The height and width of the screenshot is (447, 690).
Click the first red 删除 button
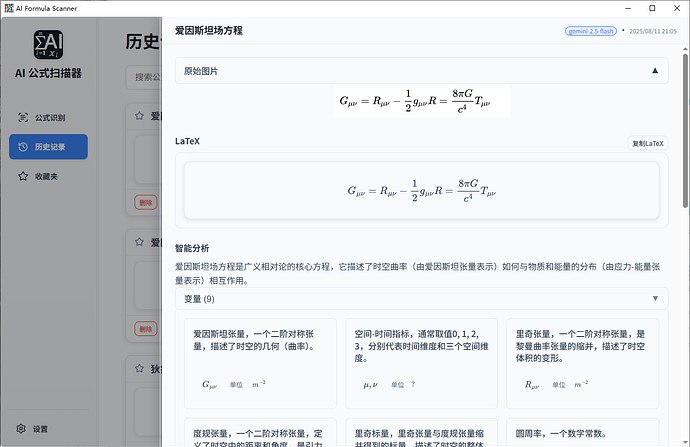pos(146,202)
